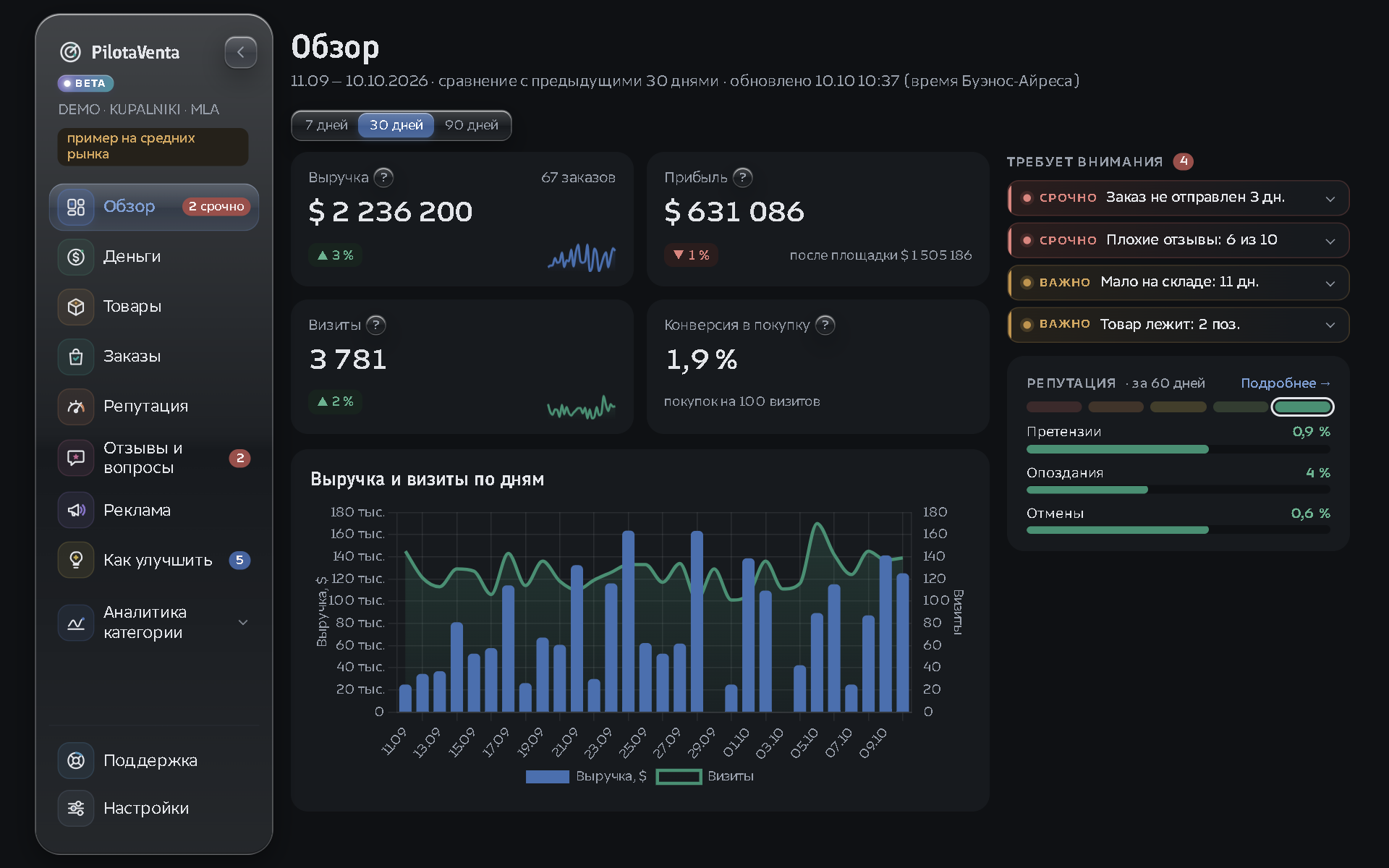Click the 2 срочно badge
The image size is (1389, 868).
[216, 207]
